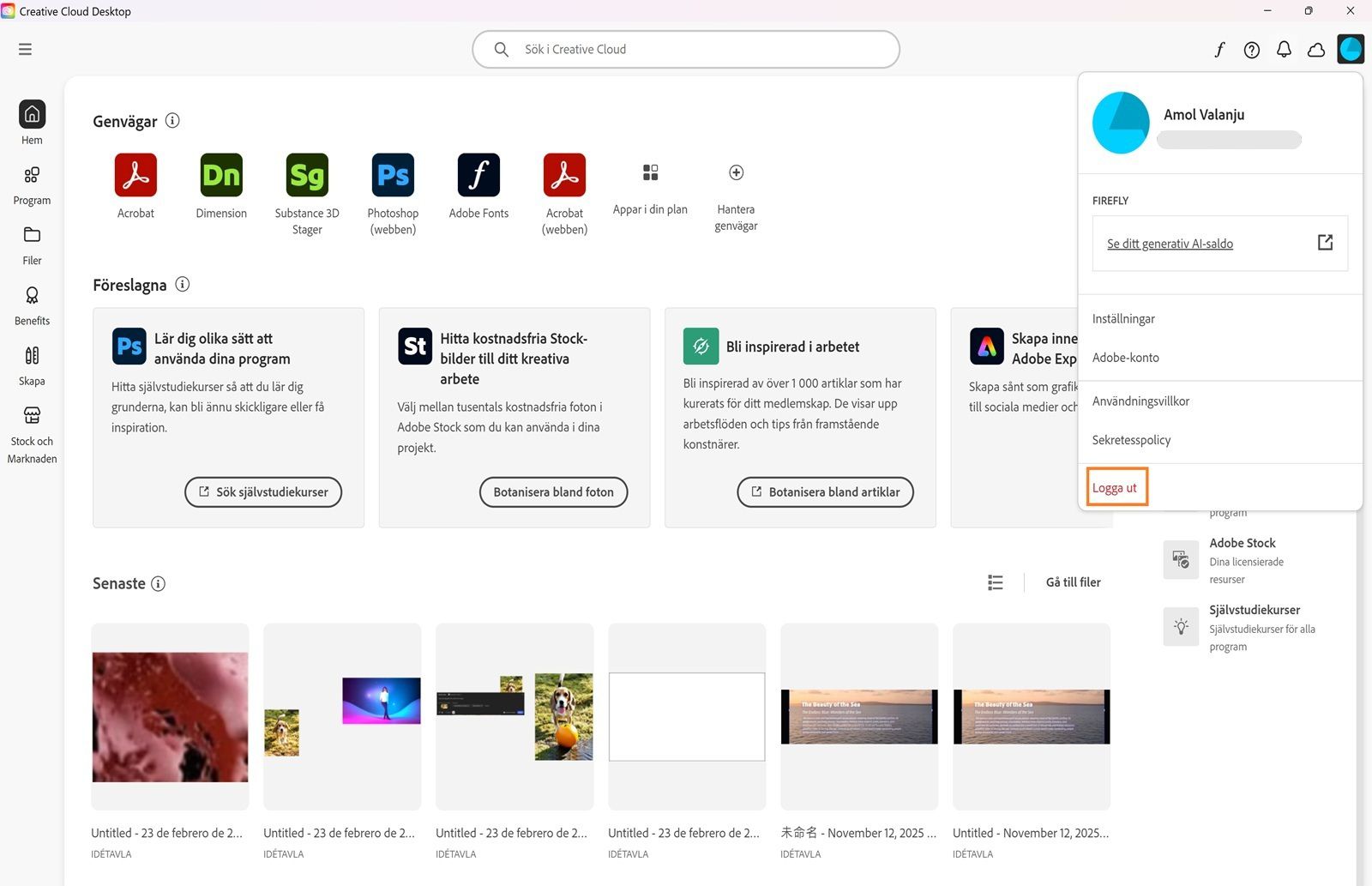
Task: Click Hantera genvägar plus icon
Action: (x=736, y=172)
